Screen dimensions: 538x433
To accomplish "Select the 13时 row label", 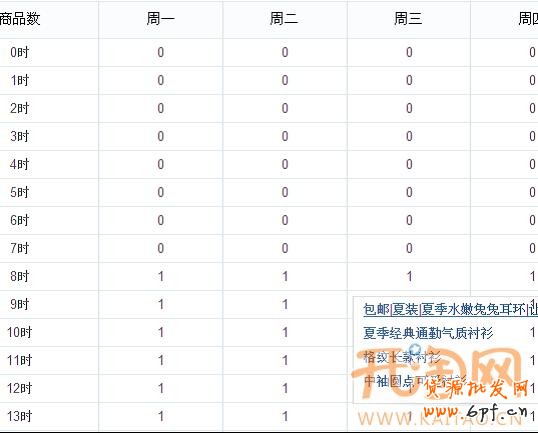I will coord(20,416).
